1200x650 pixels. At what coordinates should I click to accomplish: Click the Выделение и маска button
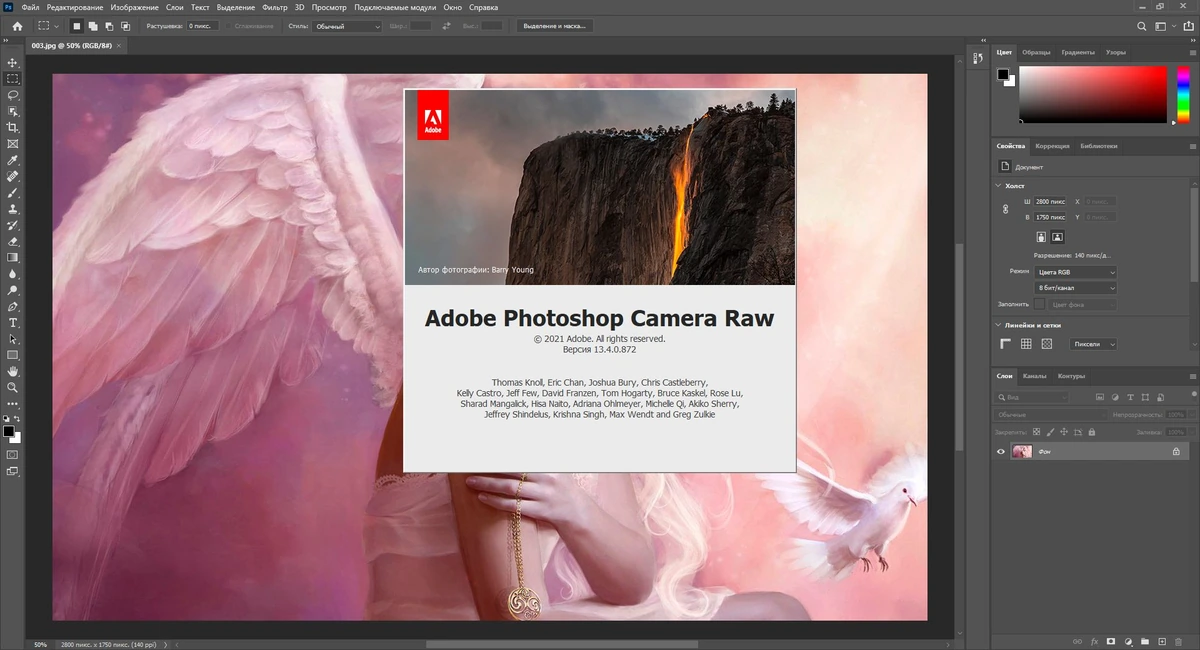555,26
